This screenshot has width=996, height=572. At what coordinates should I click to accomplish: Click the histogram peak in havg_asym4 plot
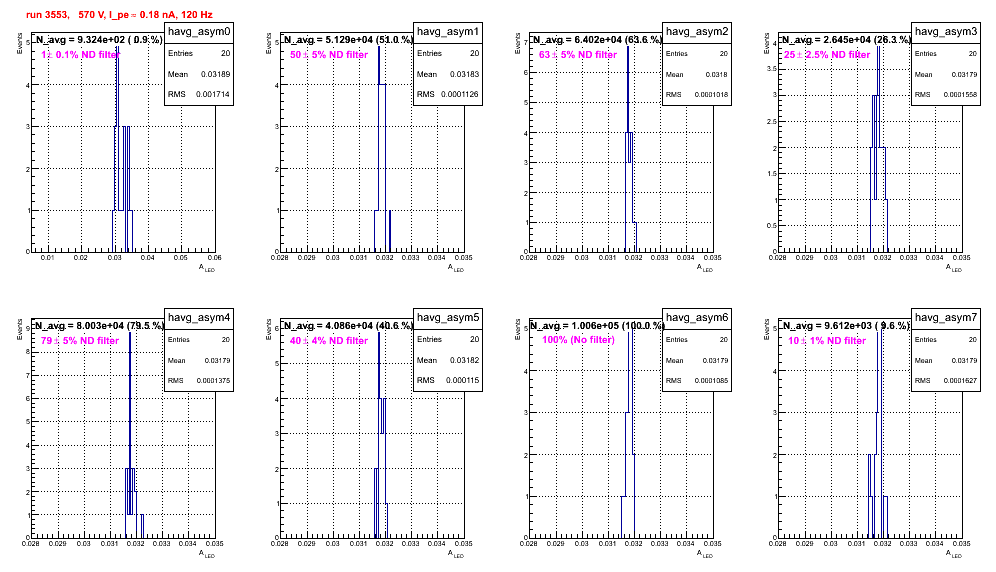point(130,334)
